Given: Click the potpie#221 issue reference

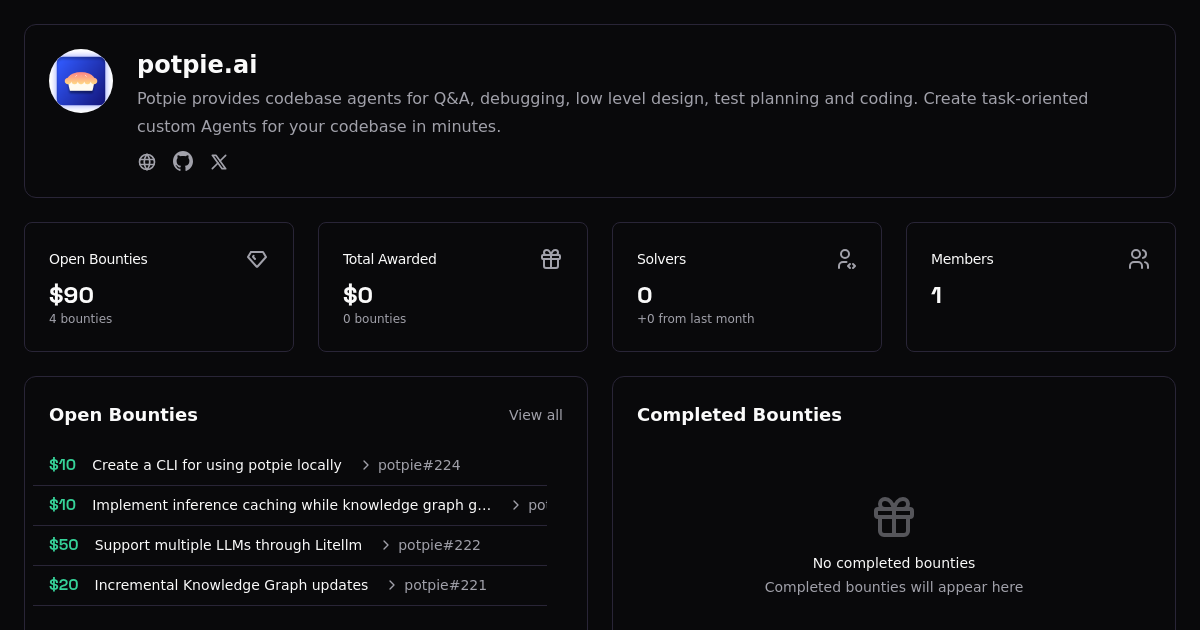Looking at the screenshot, I should pos(445,585).
